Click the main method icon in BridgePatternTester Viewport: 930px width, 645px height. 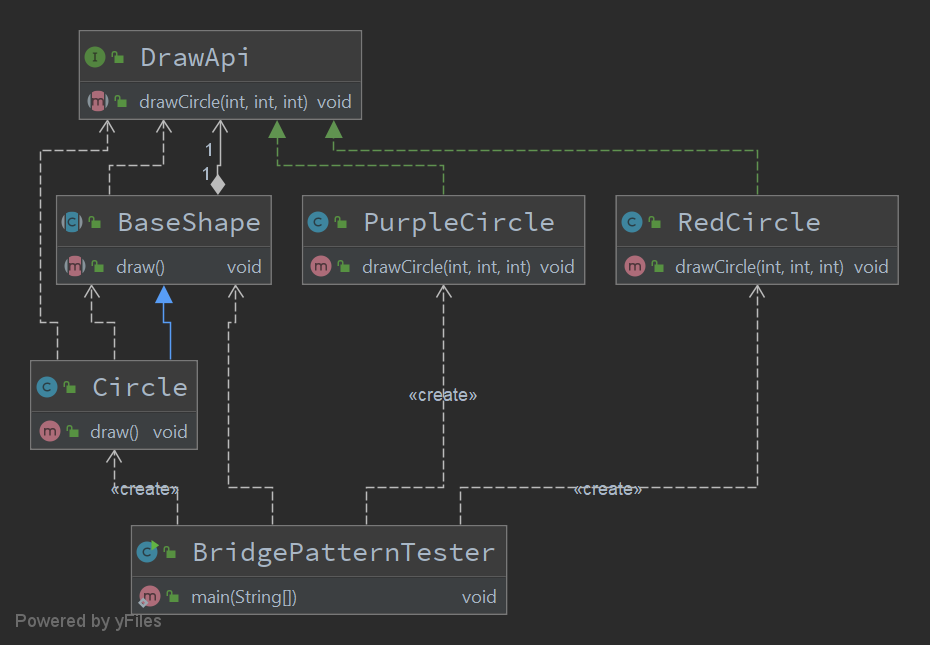149,597
